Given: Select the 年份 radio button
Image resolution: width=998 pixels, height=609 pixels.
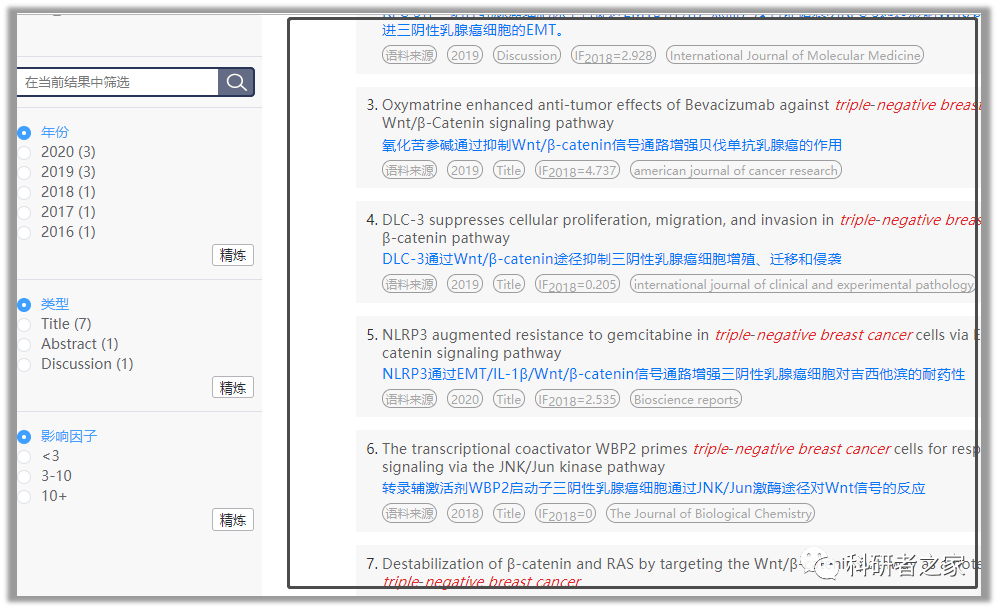Looking at the screenshot, I should (24, 132).
